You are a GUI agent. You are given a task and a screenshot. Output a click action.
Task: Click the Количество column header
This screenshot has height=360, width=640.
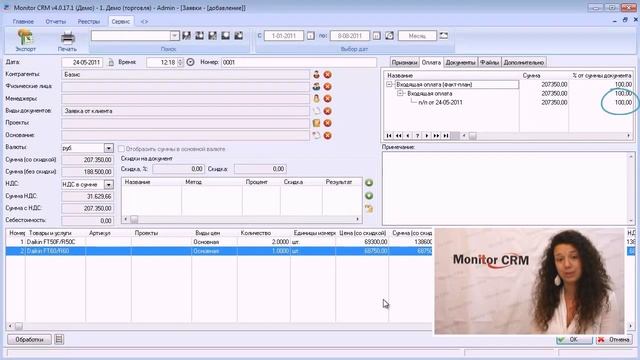[x=256, y=233]
